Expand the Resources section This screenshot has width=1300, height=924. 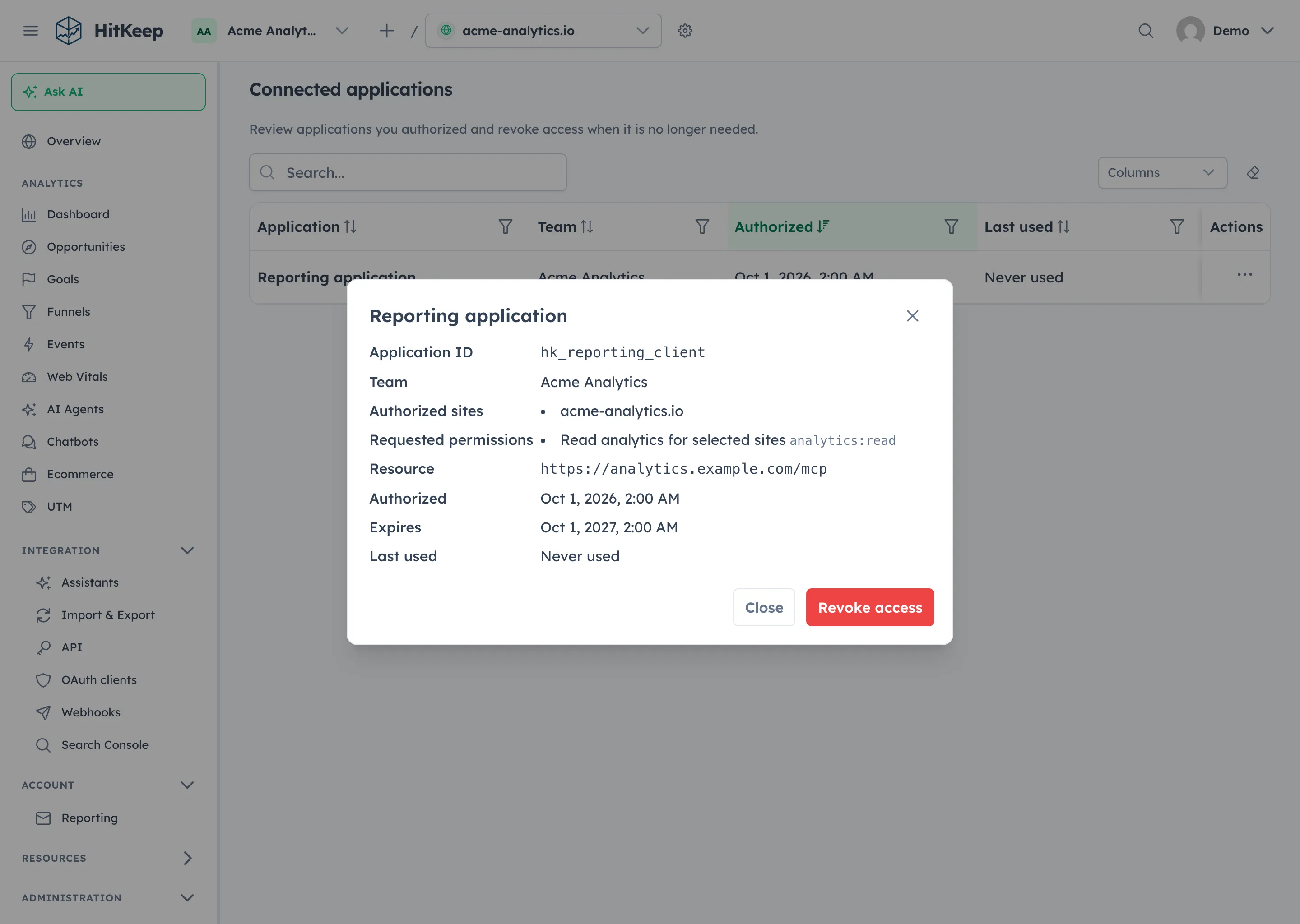click(187, 857)
